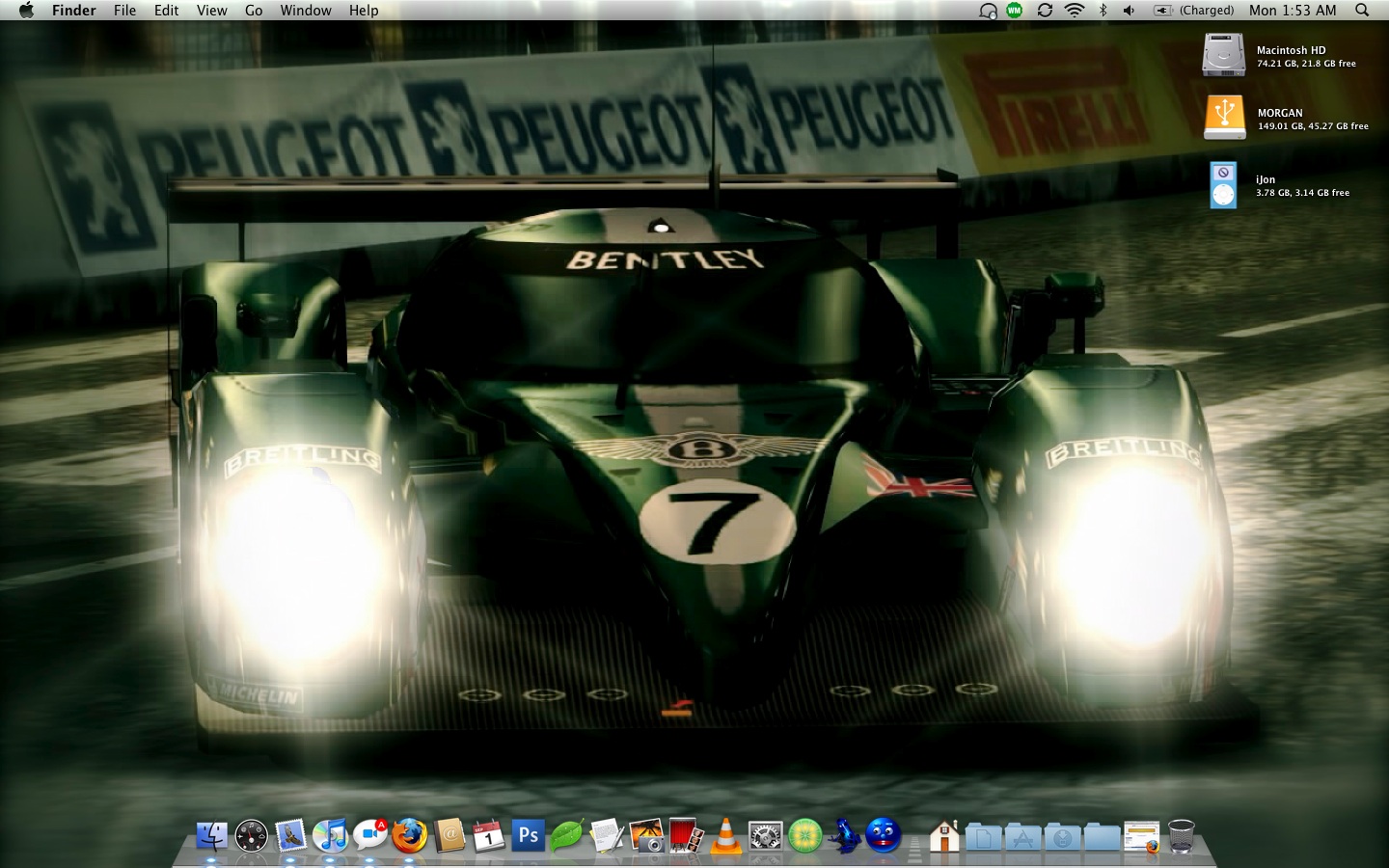Open the Home folder house icon
The height and width of the screenshot is (868, 1389).
click(943, 835)
